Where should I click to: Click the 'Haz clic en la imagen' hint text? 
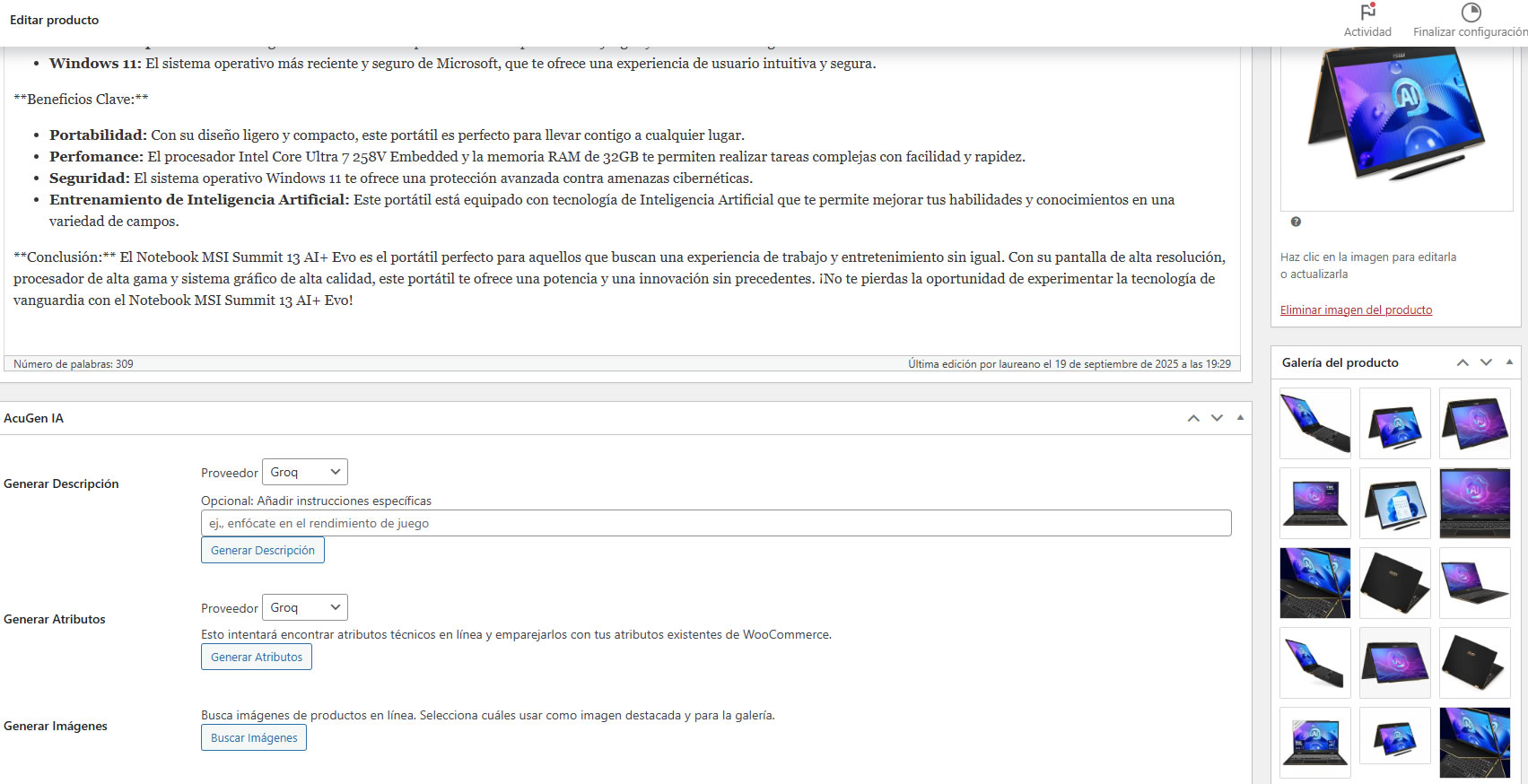point(1368,266)
